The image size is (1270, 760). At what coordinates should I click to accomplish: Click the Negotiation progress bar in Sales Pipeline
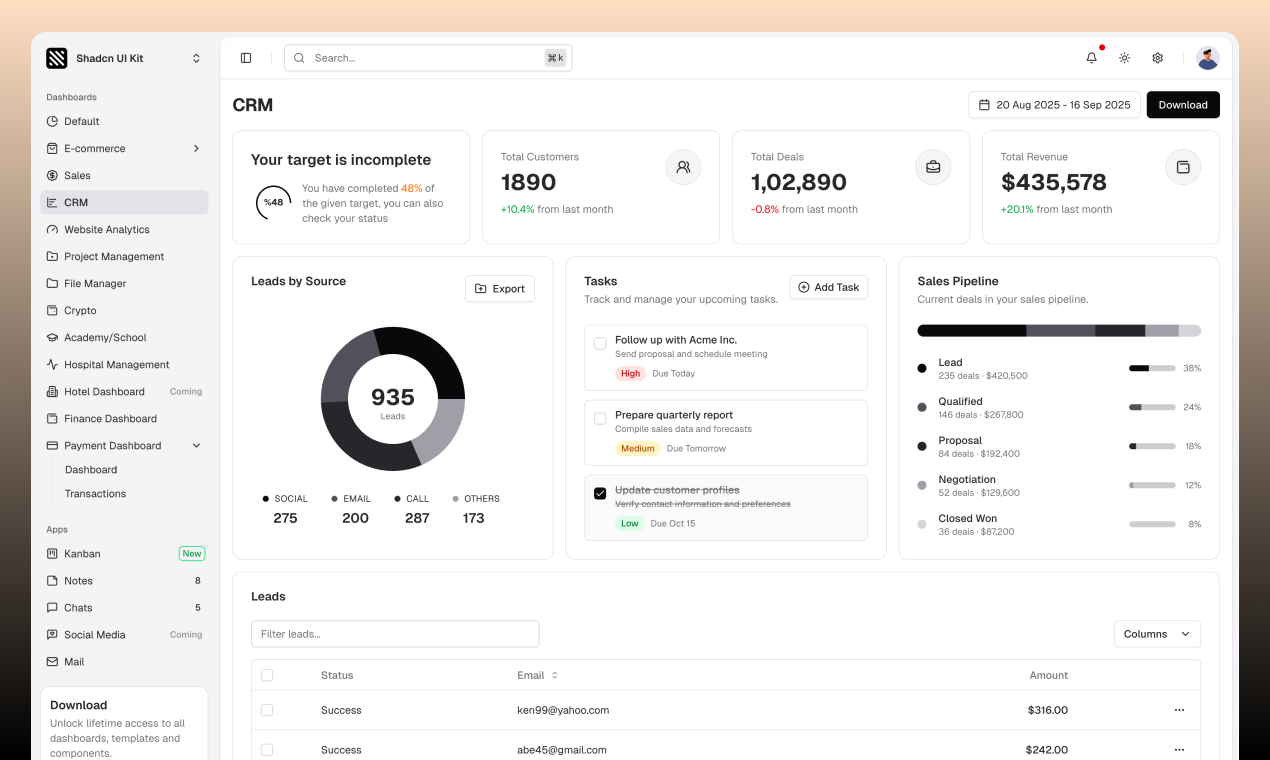click(1152, 485)
